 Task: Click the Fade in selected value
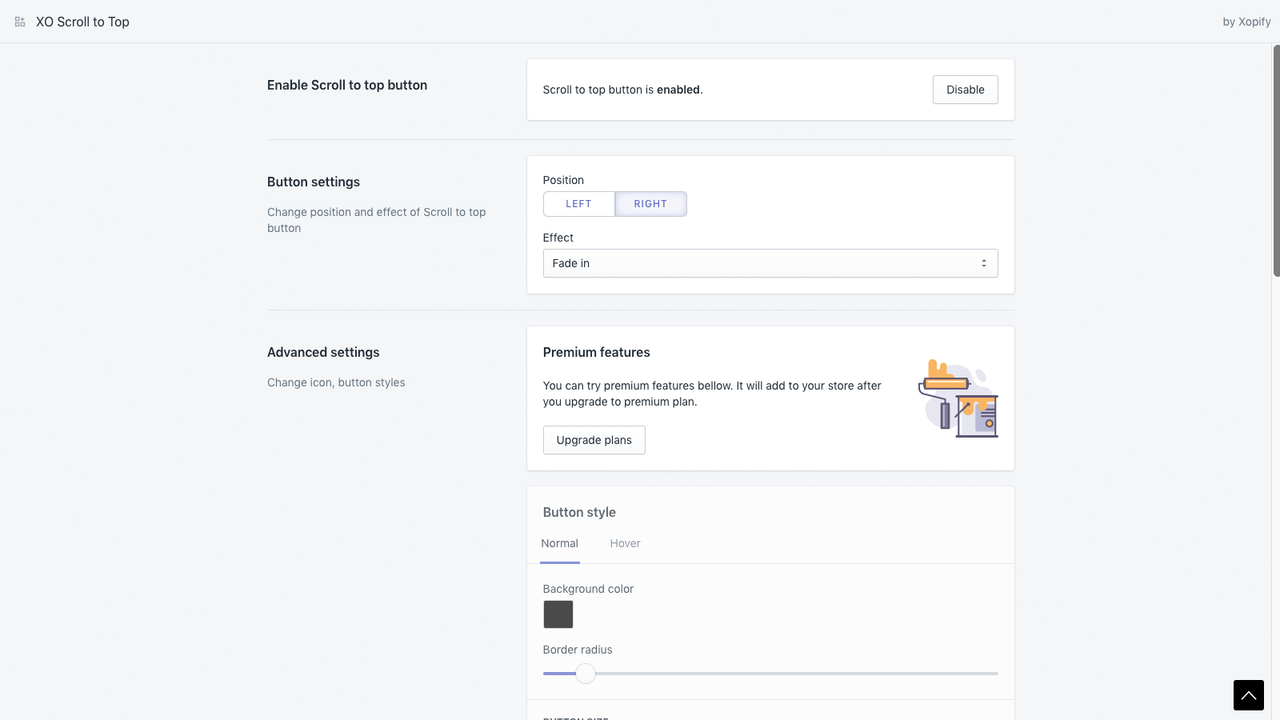pyautogui.click(x=570, y=263)
